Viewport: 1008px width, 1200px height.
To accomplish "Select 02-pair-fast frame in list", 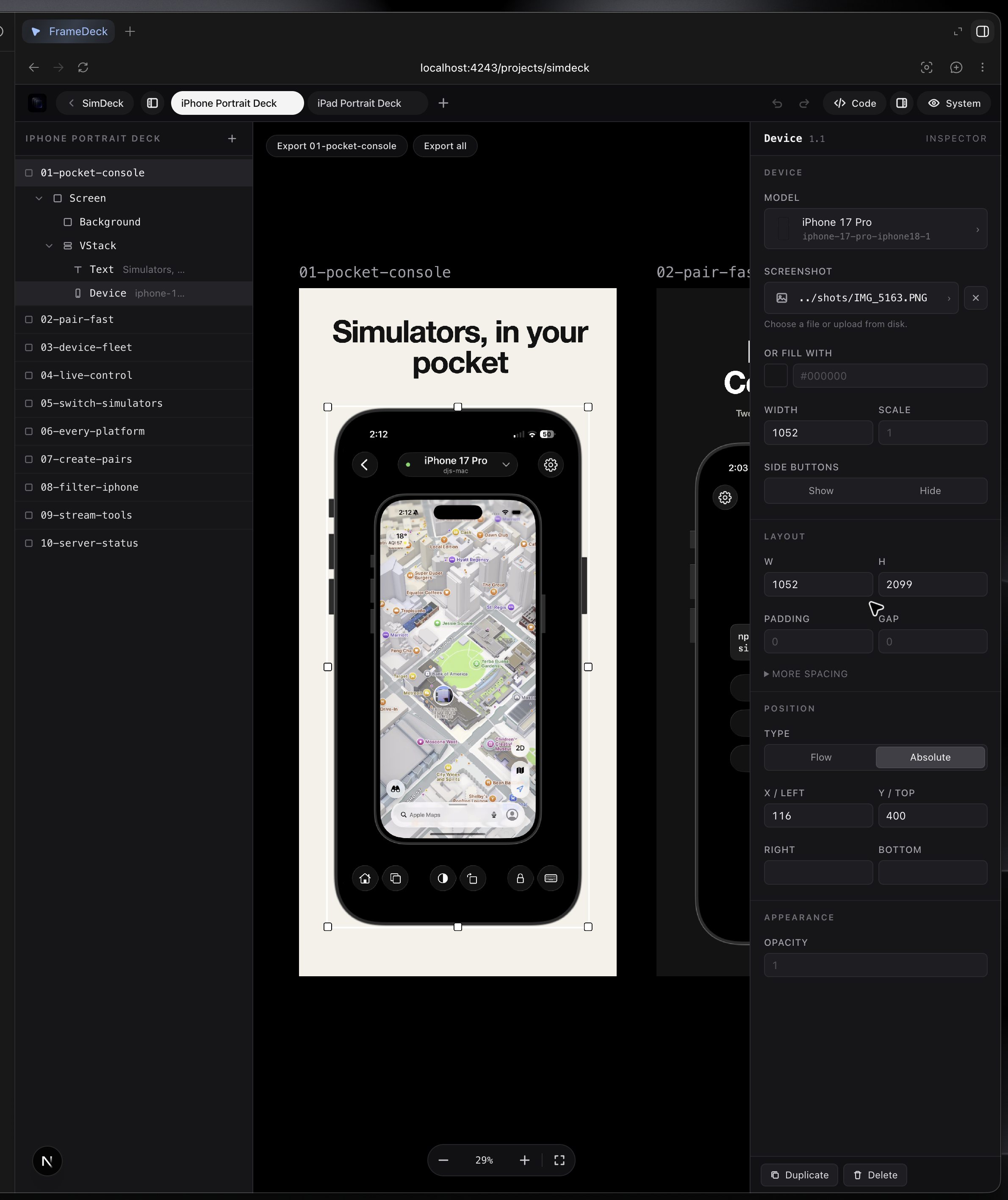I will pos(134,319).
